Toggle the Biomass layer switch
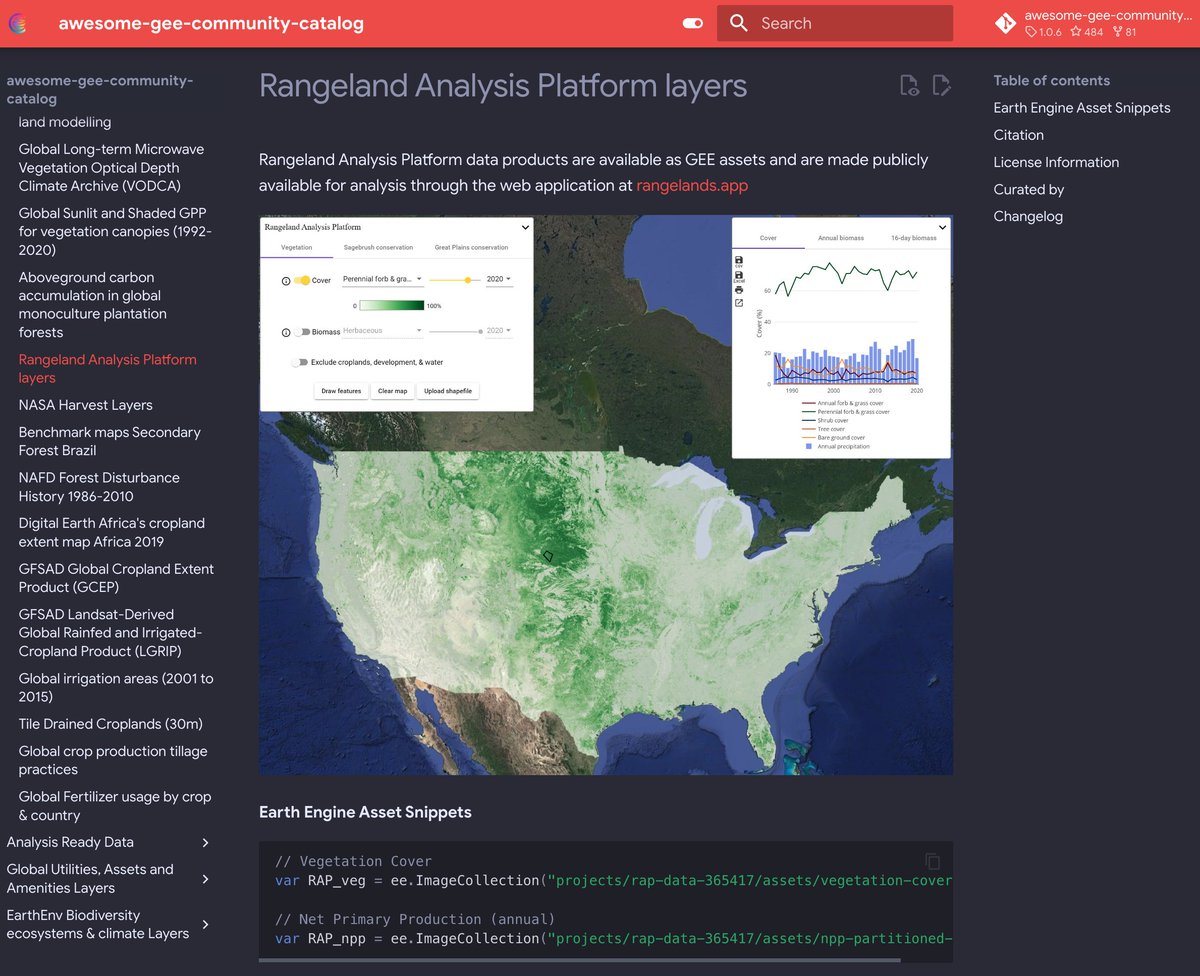Screen dimensions: 1200x976 coord(302,332)
